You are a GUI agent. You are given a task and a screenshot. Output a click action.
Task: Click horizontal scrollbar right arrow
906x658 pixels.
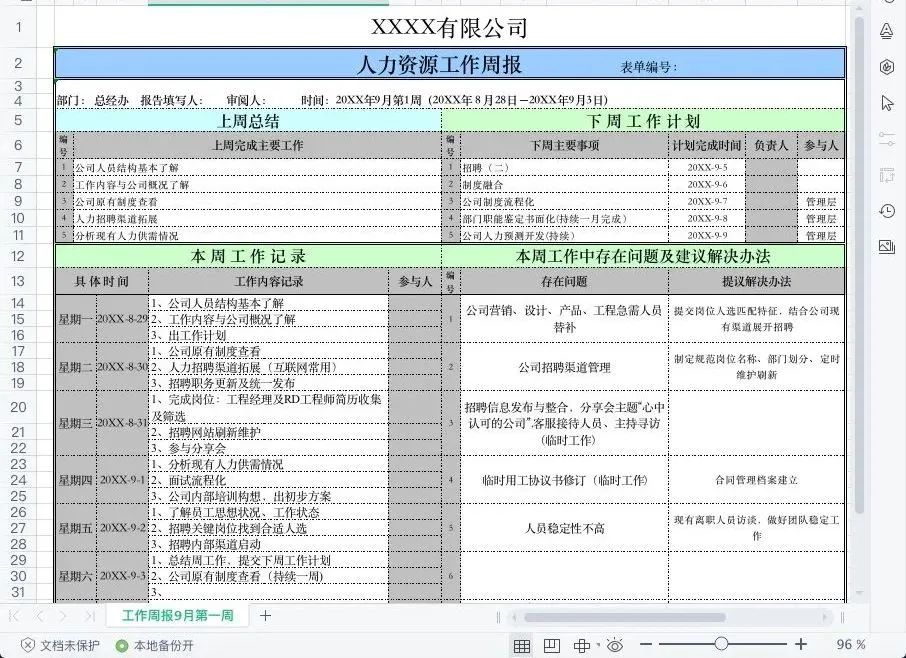point(825,617)
